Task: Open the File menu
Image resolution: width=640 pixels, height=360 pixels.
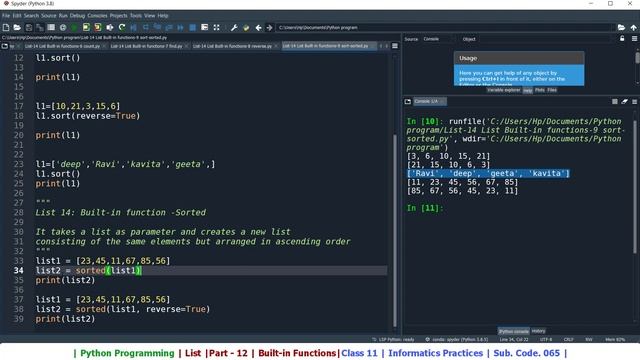Action: (6, 16)
